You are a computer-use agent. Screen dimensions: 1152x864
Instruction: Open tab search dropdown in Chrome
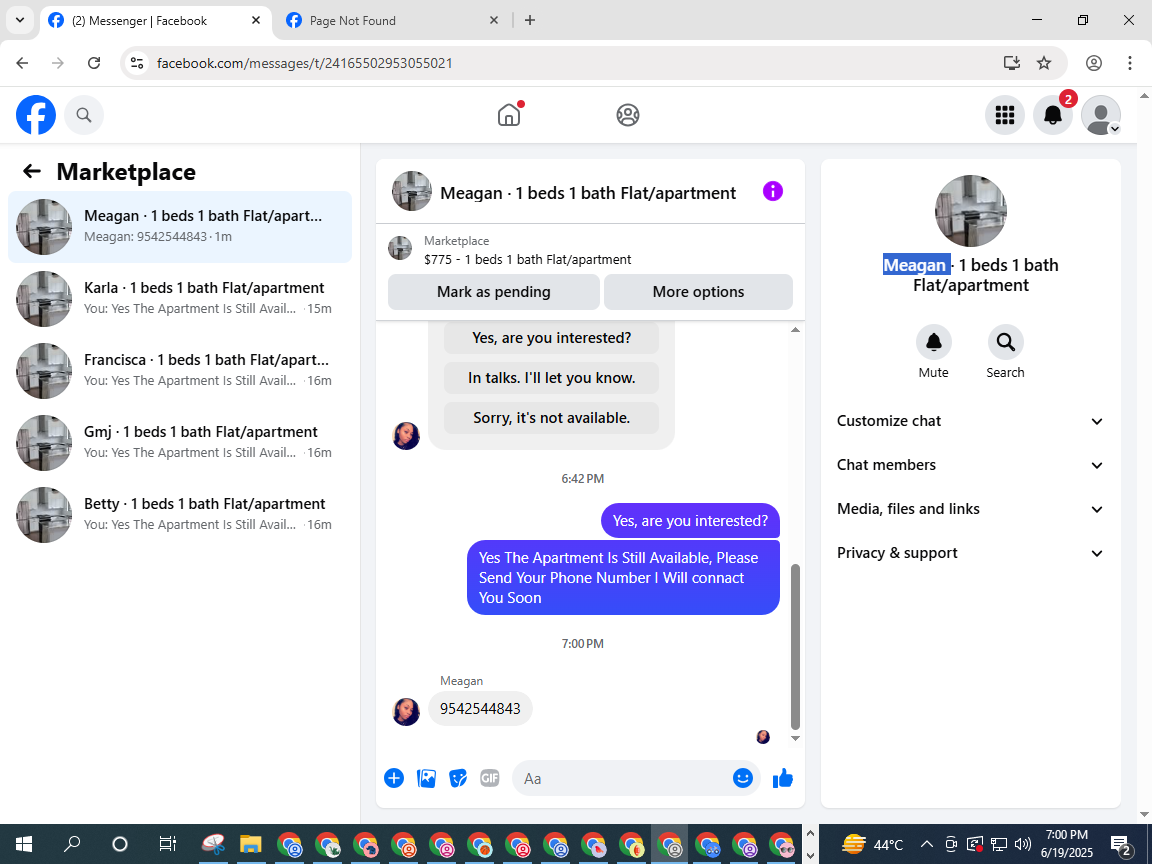click(x=20, y=21)
